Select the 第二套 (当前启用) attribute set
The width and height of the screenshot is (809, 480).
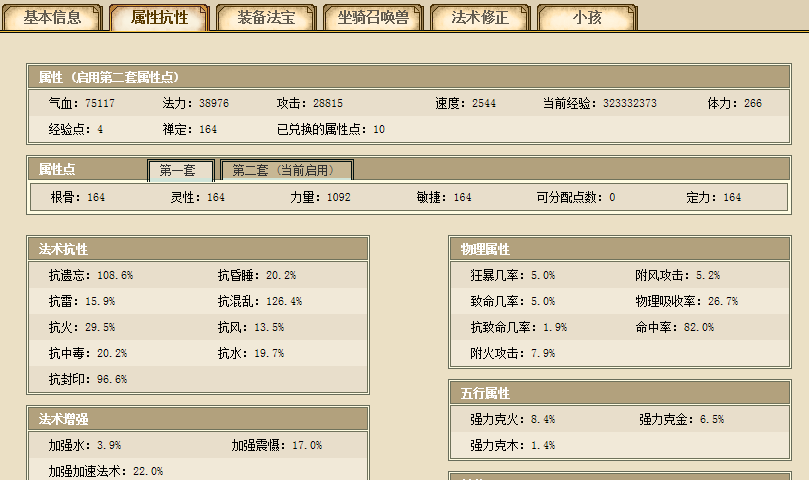[285, 170]
